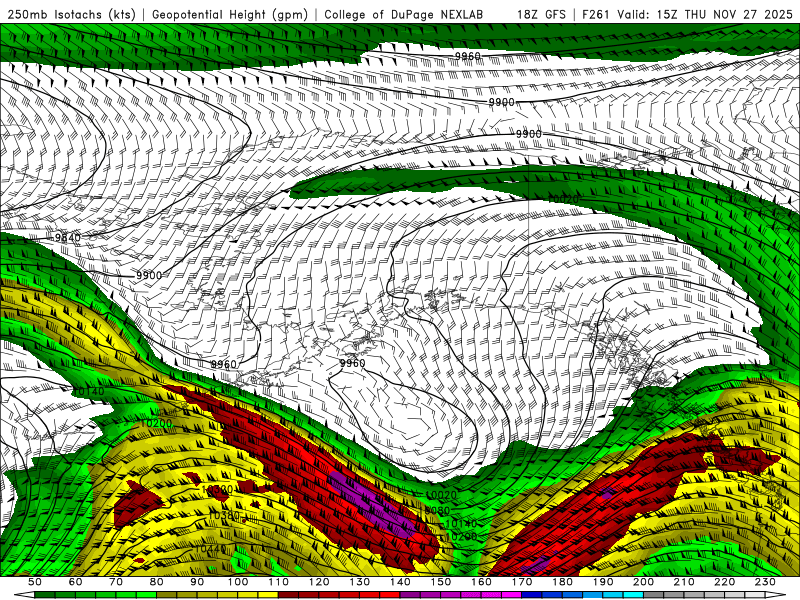Click the colorbar value 160
The image size is (800, 600).
point(481,582)
